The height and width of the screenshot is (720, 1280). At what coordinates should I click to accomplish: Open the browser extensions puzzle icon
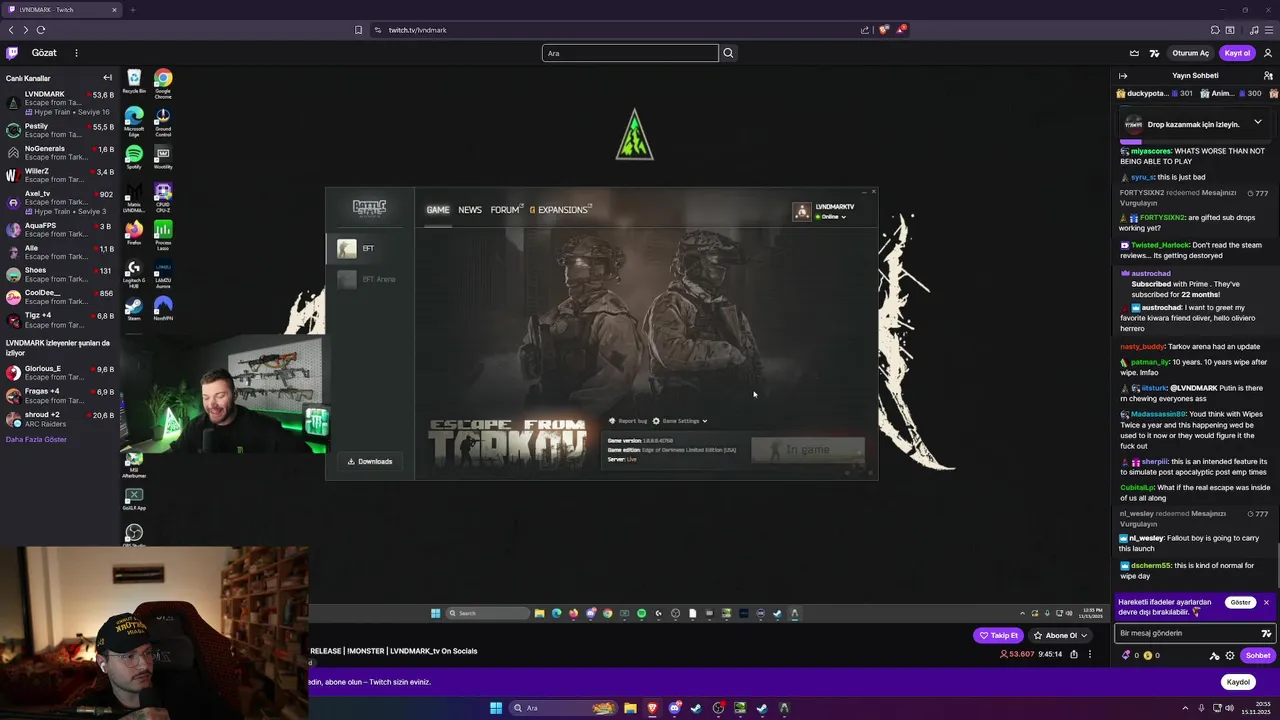(1215, 30)
